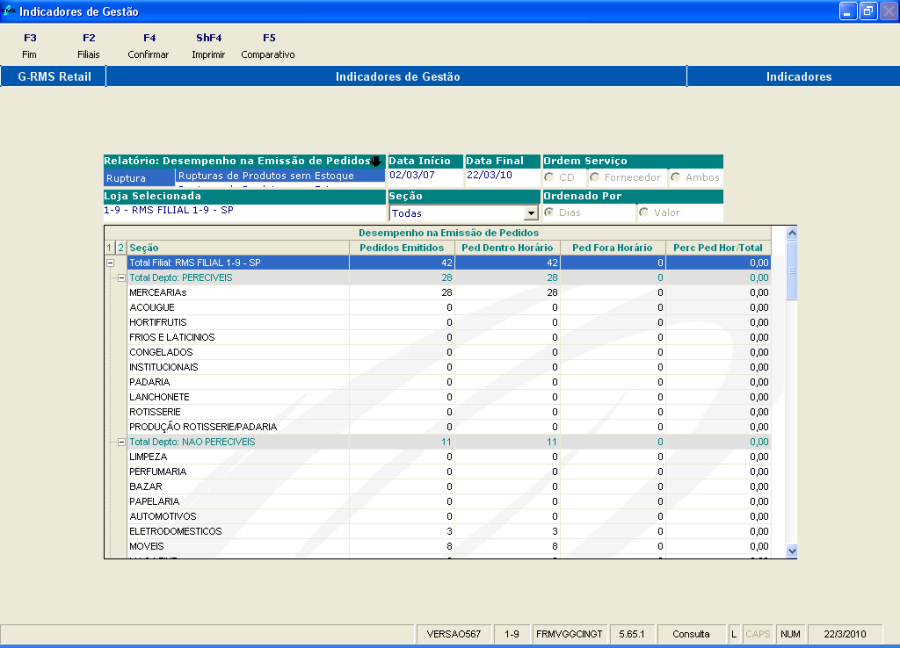Screen dimensions: 900x648
Task: Click the Pedidos Emitidos column header
Action: 401,247
